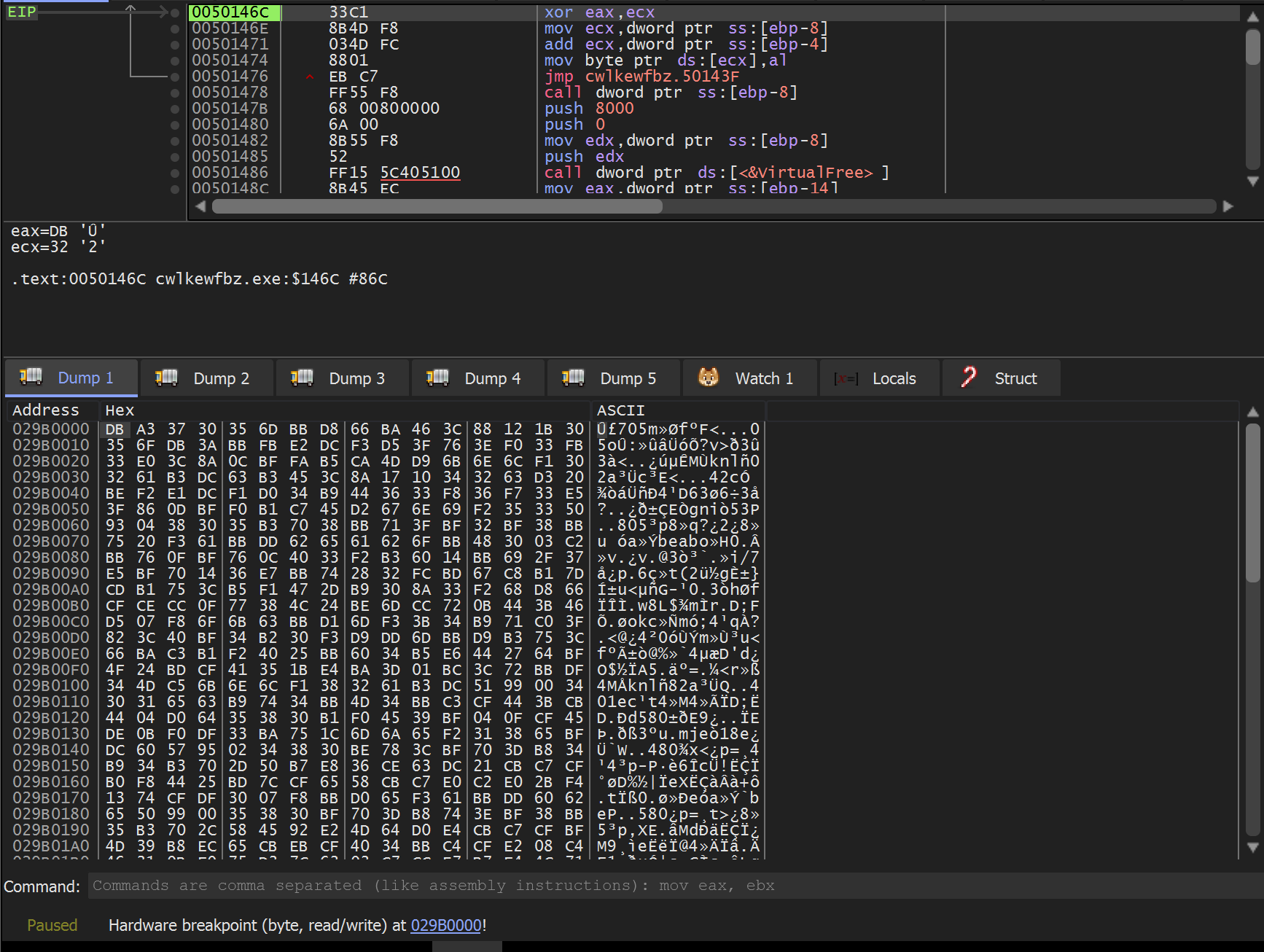The width and height of the screenshot is (1264, 952).
Task: Select dump address 029B0000
Action: click(x=51, y=429)
